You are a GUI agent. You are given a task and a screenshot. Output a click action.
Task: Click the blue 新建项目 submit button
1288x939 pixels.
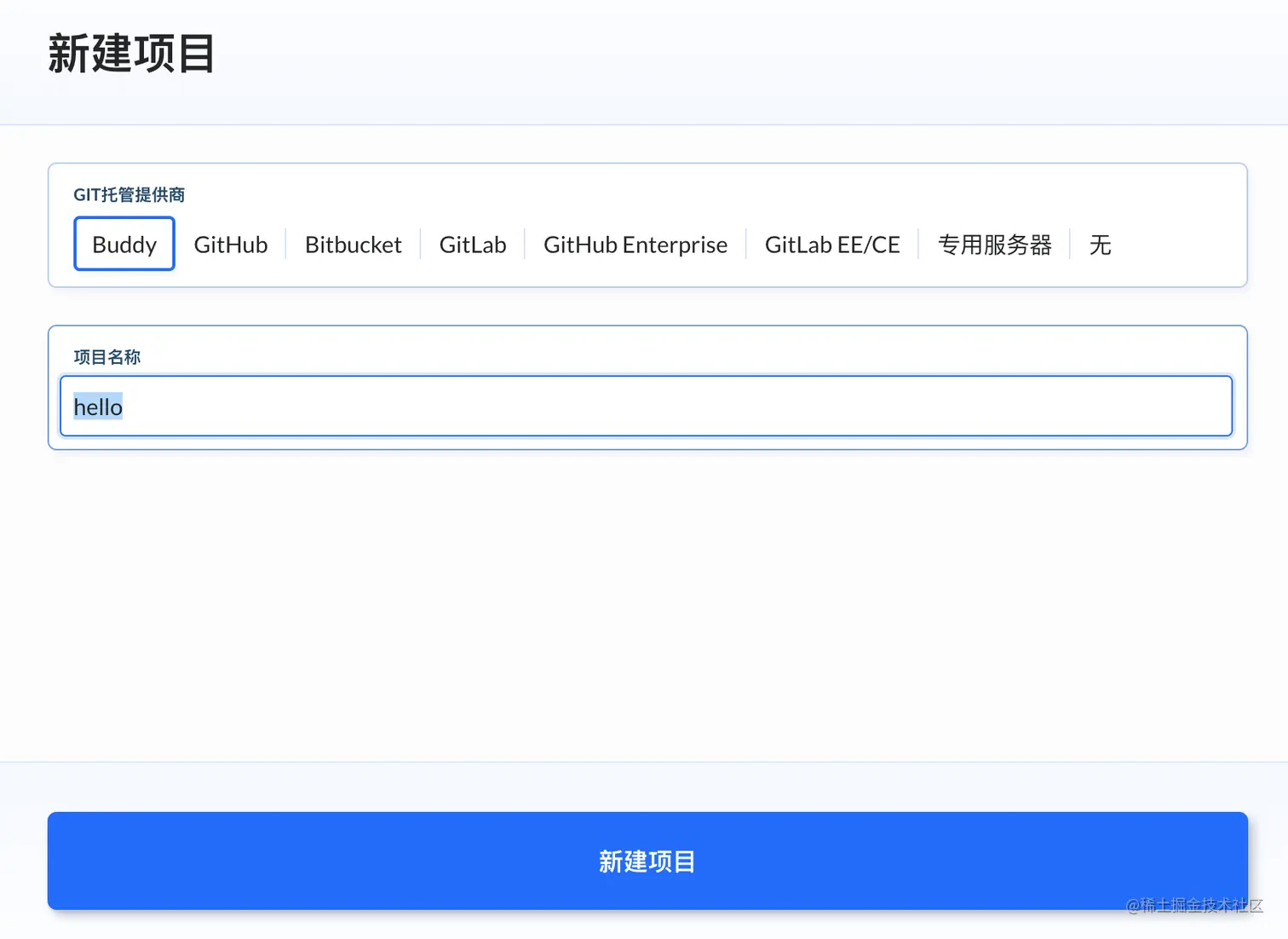(x=647, y=861)
